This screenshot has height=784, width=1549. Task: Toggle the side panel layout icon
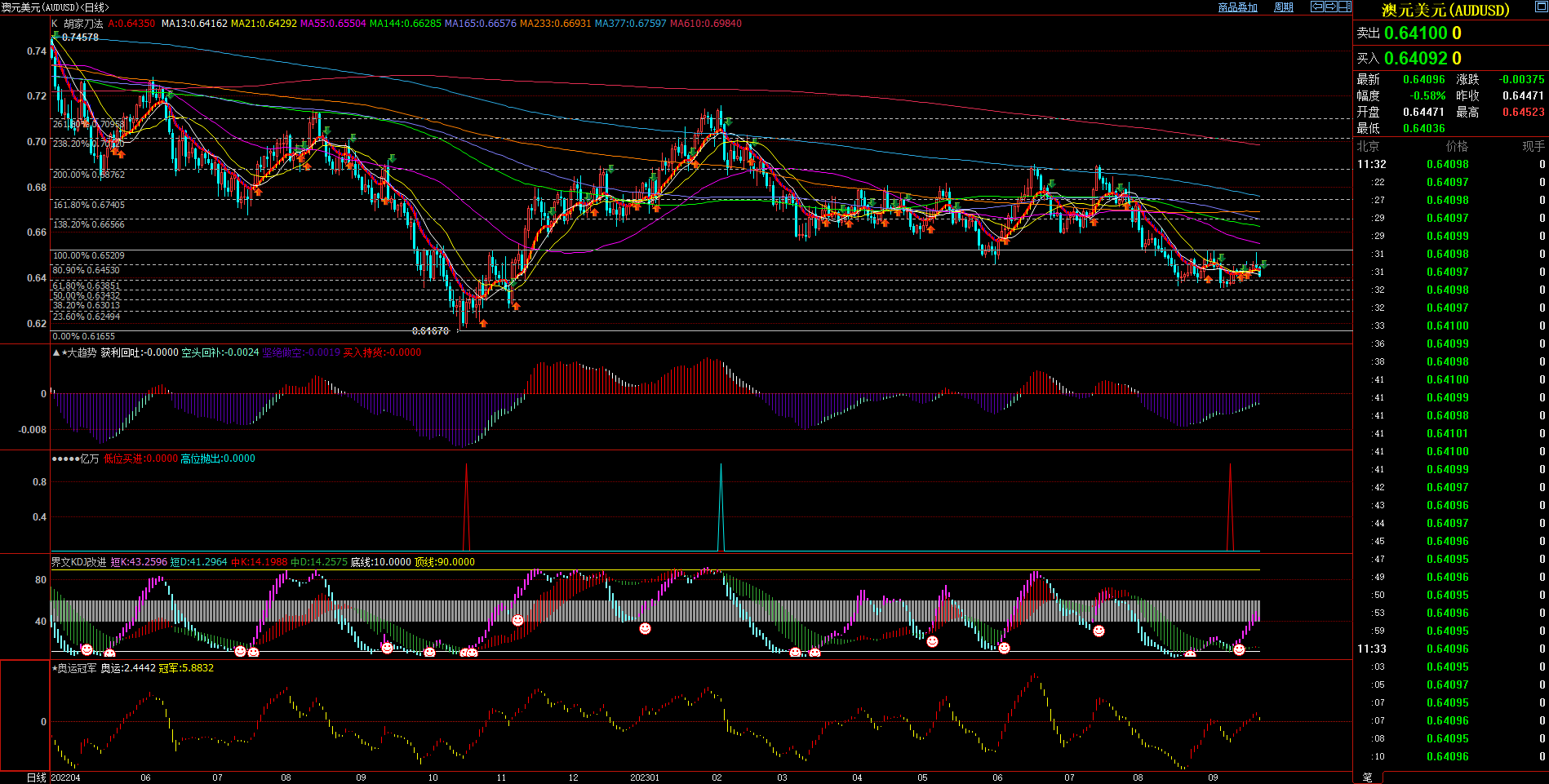pyautogui.click(x=1344, y=7)
